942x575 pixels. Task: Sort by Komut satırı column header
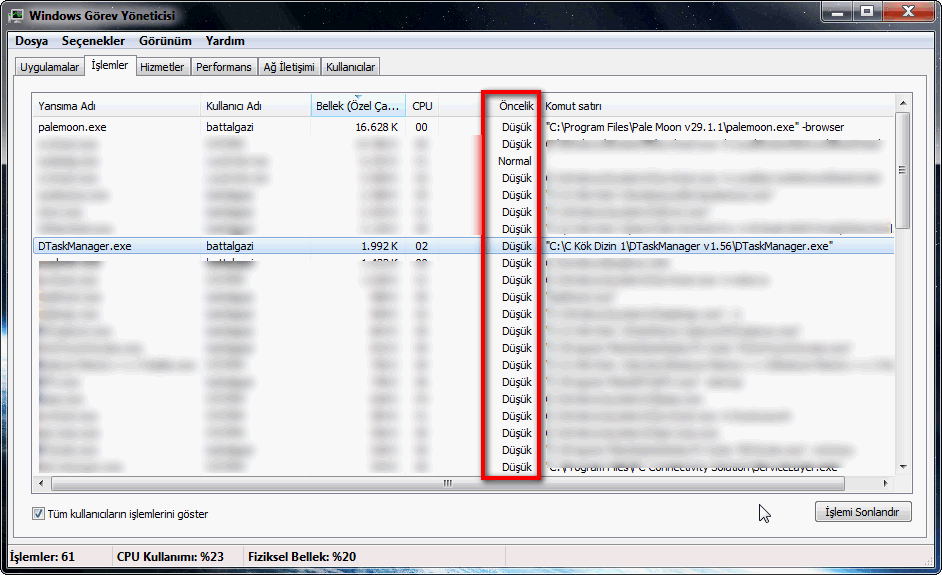pos(718,106)
